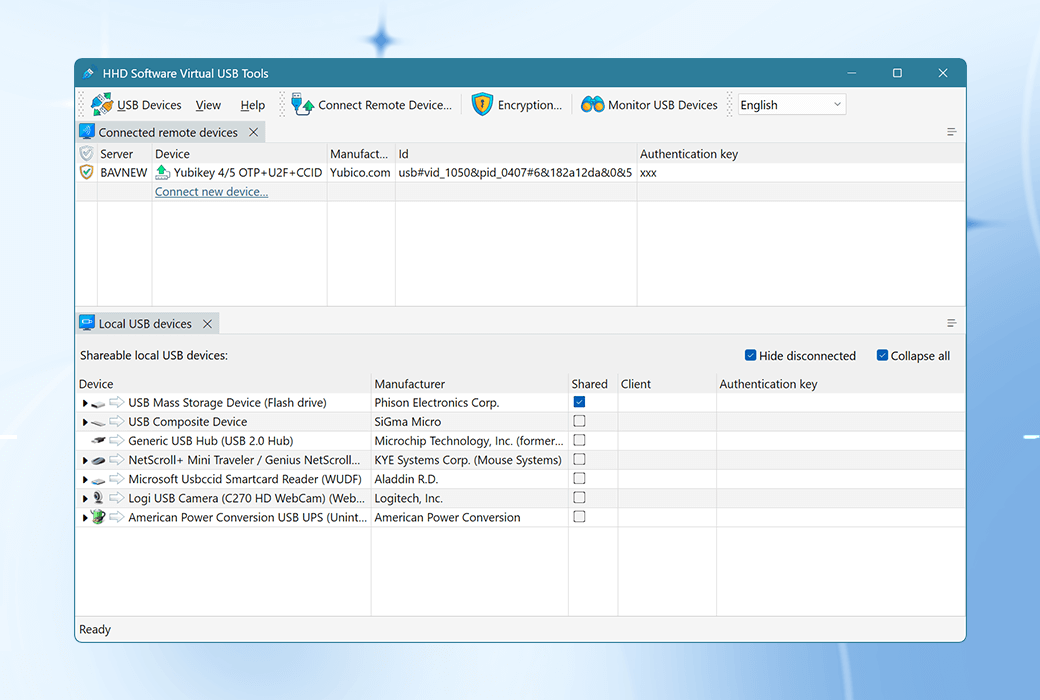The image size is (1040, 700).
Task: Open the Connected remote devices panel options icon
Action: click(x=951, y=131)
